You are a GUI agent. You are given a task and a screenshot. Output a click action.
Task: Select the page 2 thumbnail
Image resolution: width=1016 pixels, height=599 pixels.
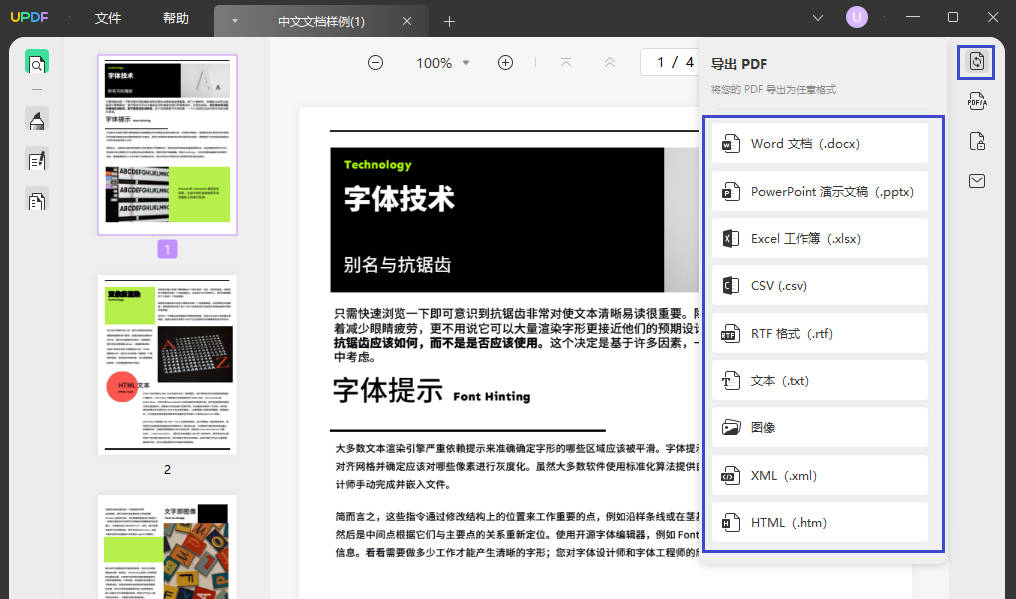point(167,365)
